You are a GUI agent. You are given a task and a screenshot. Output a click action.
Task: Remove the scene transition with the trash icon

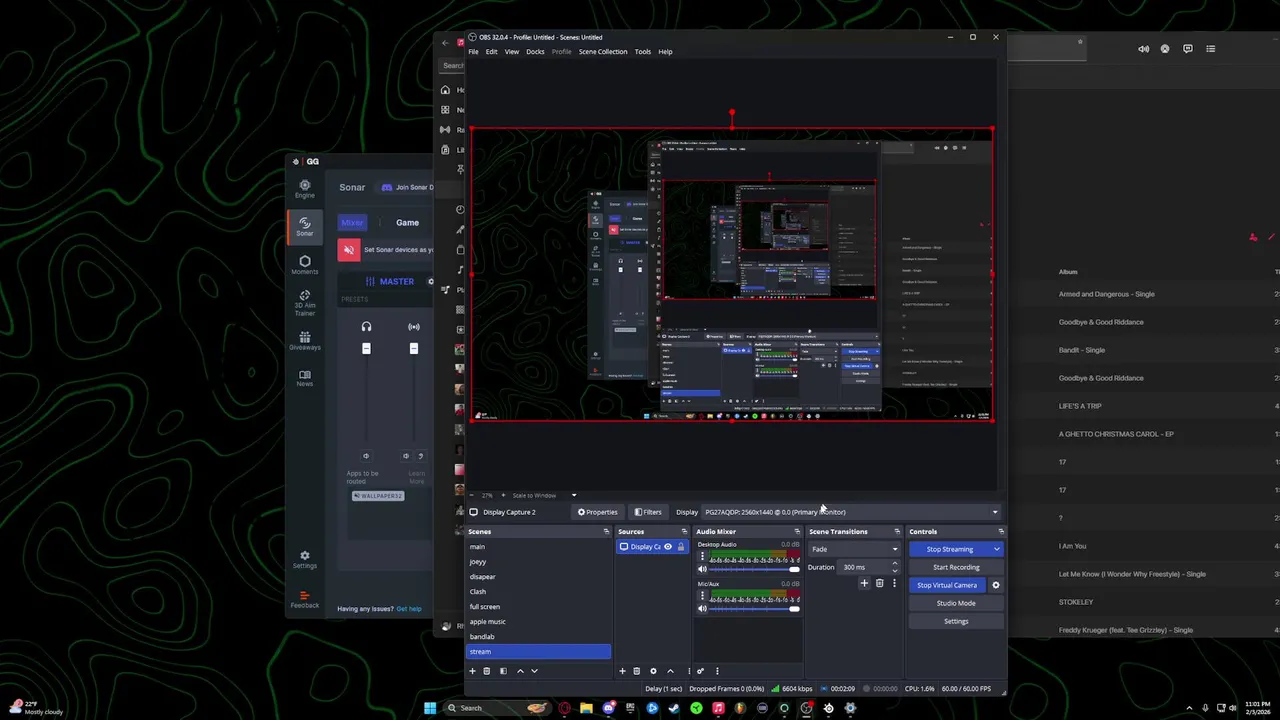(x=879, y=583)
